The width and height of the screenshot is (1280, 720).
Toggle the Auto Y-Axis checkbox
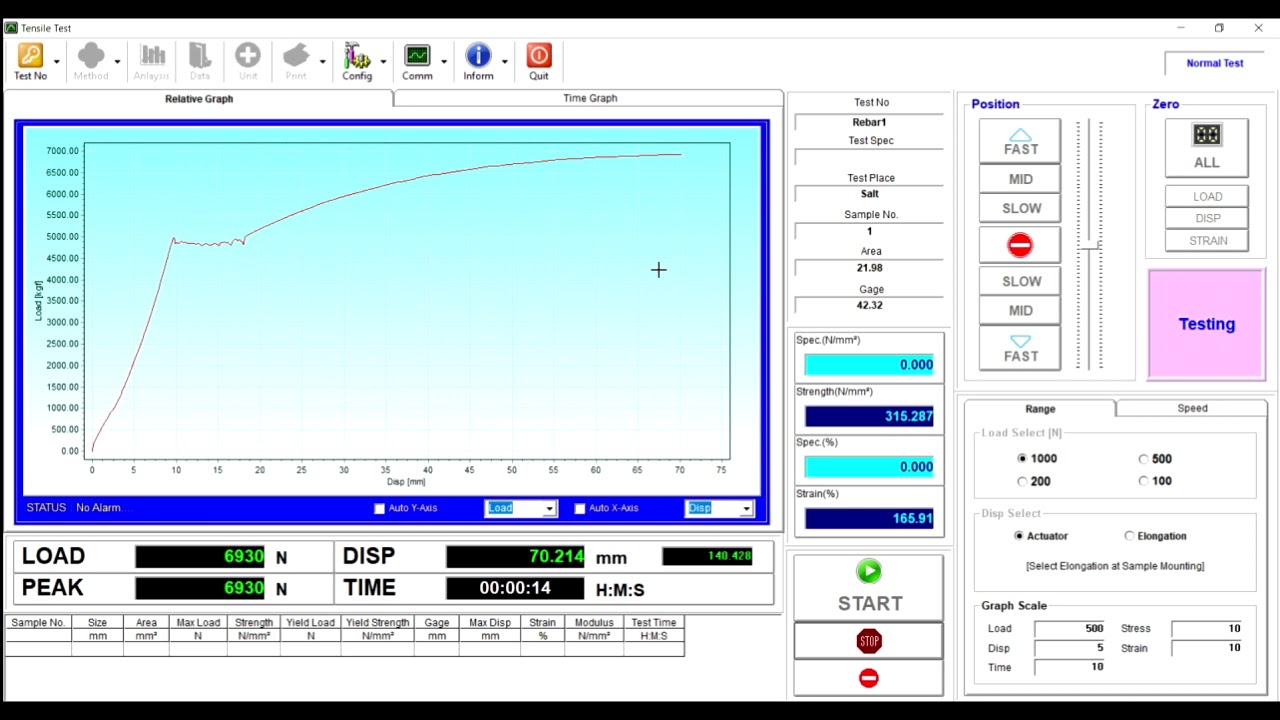[x=379, y=508]
